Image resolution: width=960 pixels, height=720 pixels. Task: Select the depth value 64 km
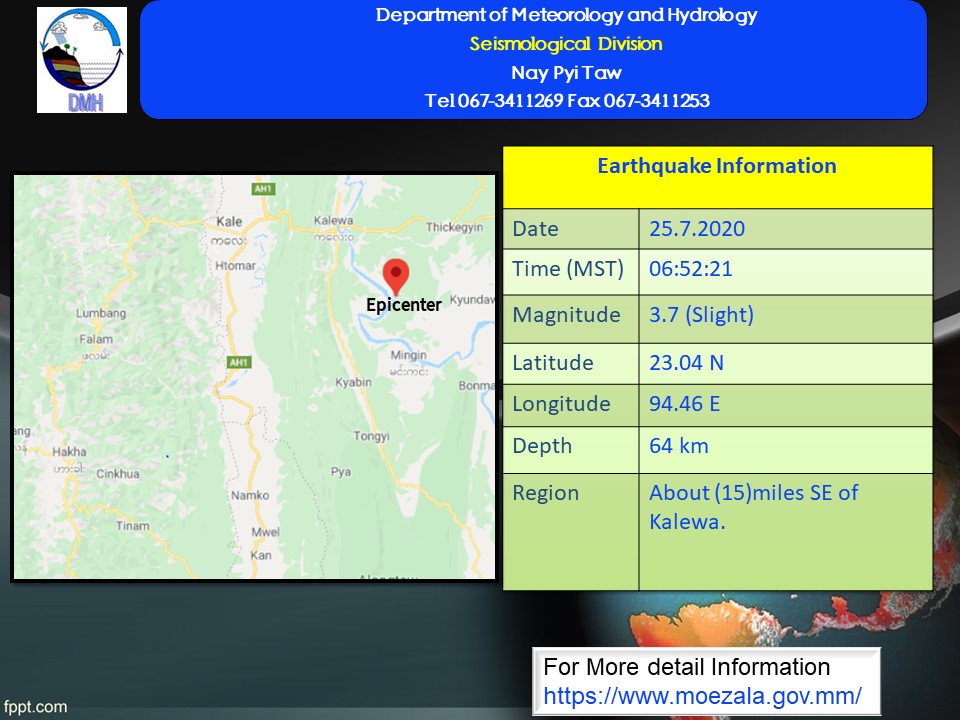point(679,446)
